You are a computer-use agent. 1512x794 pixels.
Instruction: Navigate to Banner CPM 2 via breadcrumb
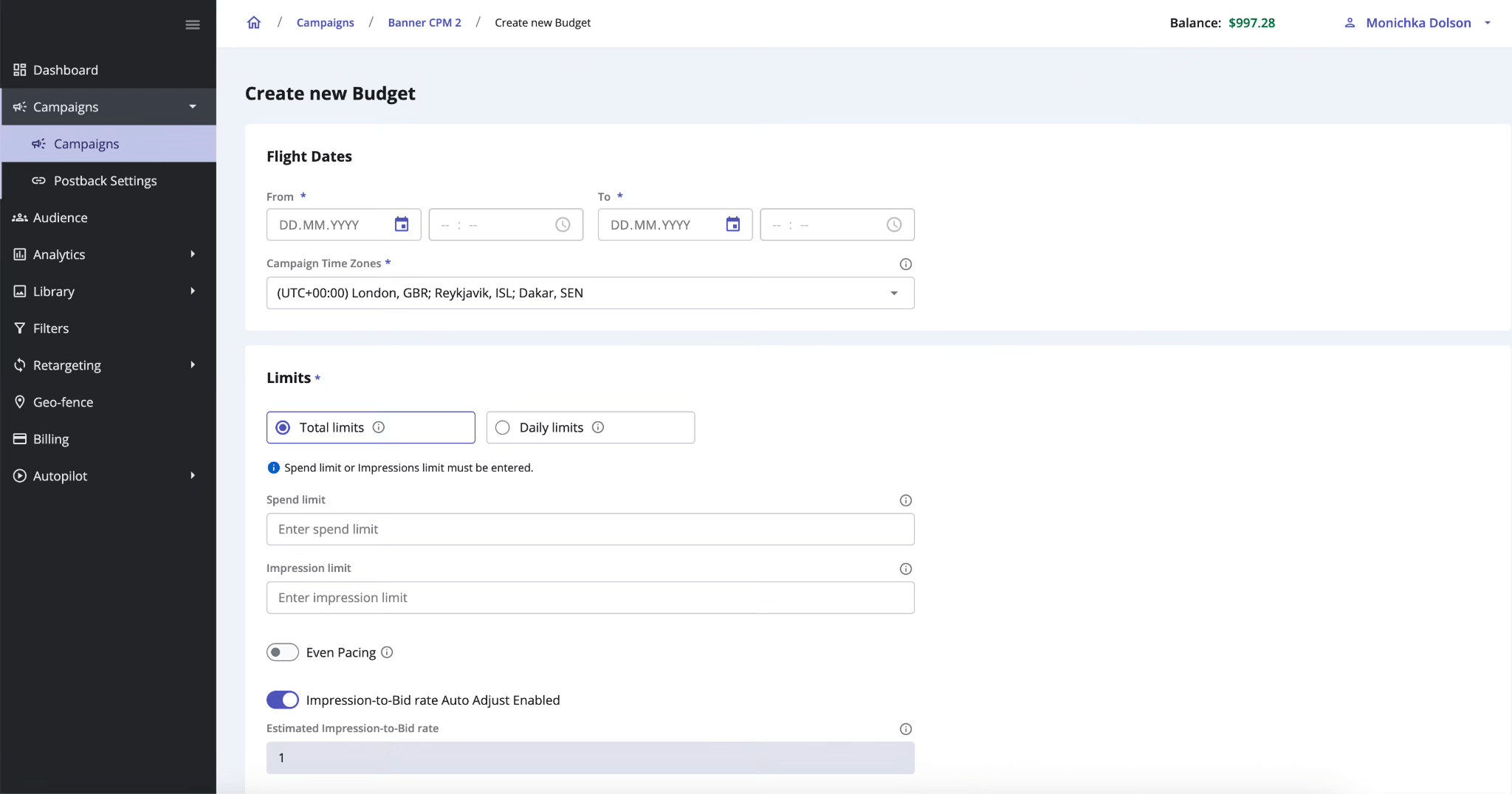click(425, 22)
